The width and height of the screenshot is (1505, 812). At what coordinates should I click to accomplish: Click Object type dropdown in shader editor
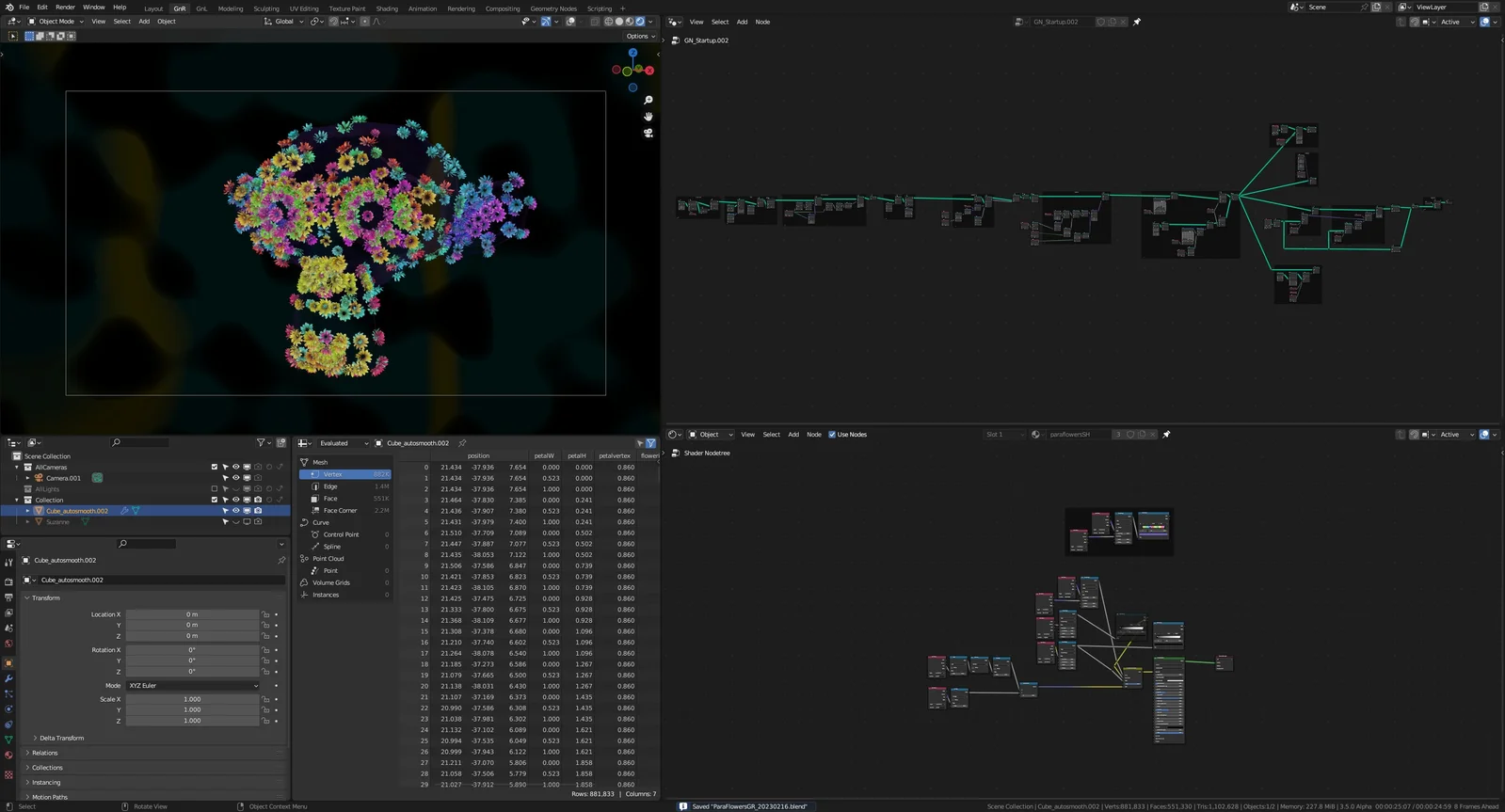tap(711, 435)
